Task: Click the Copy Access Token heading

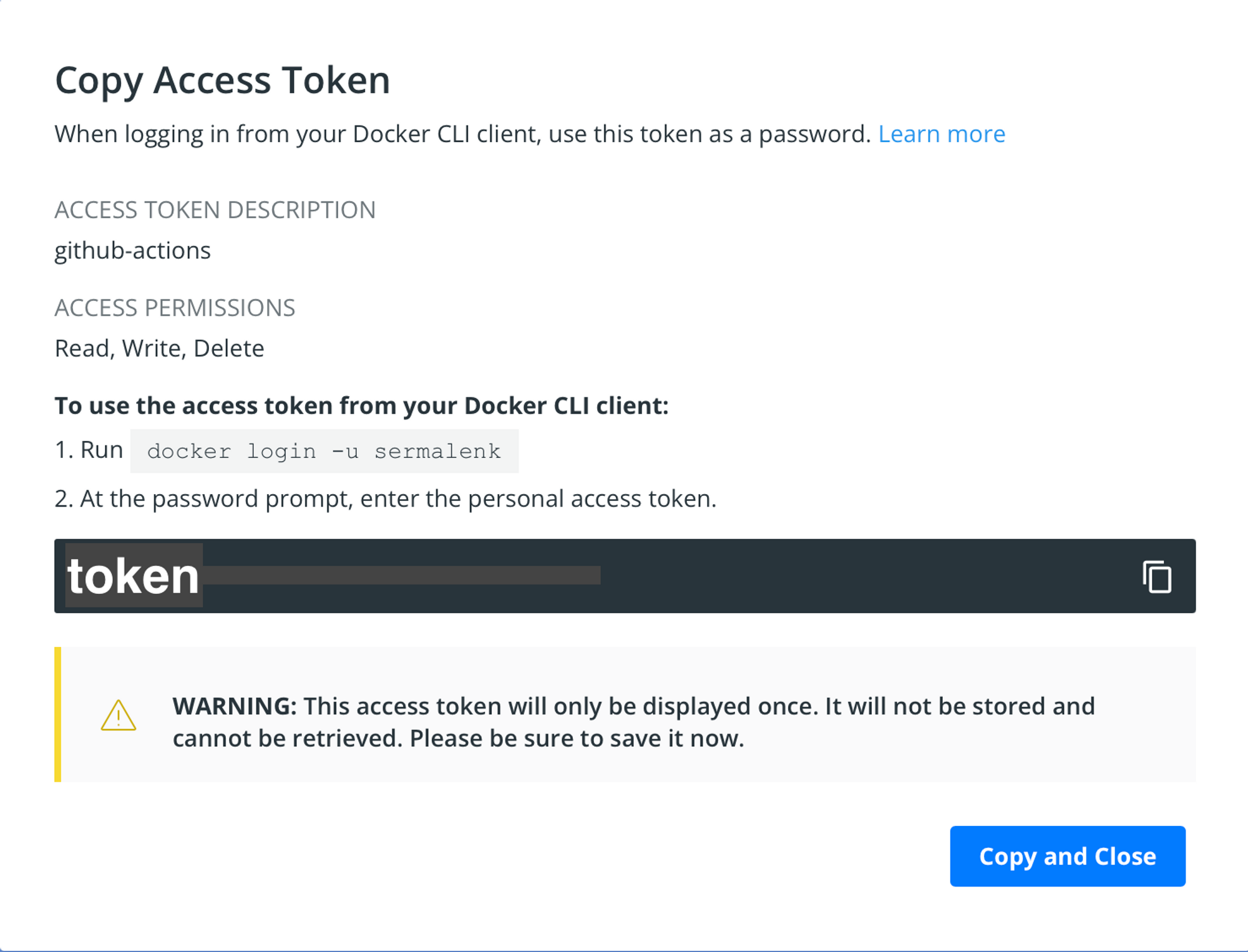Action: click(x=222, y=80)
